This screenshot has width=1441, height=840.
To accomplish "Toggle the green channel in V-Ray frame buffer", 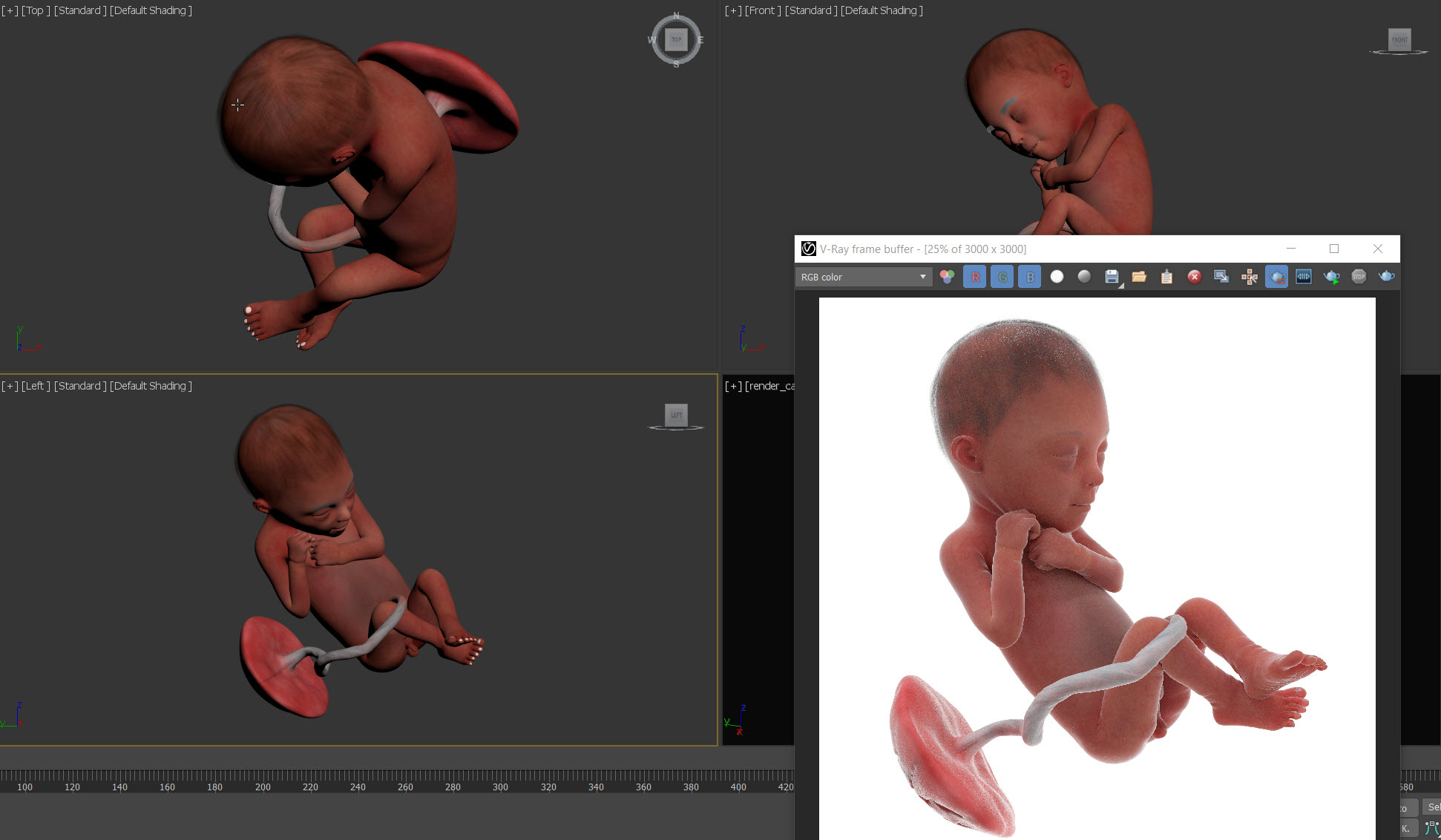I will 1002,277.
